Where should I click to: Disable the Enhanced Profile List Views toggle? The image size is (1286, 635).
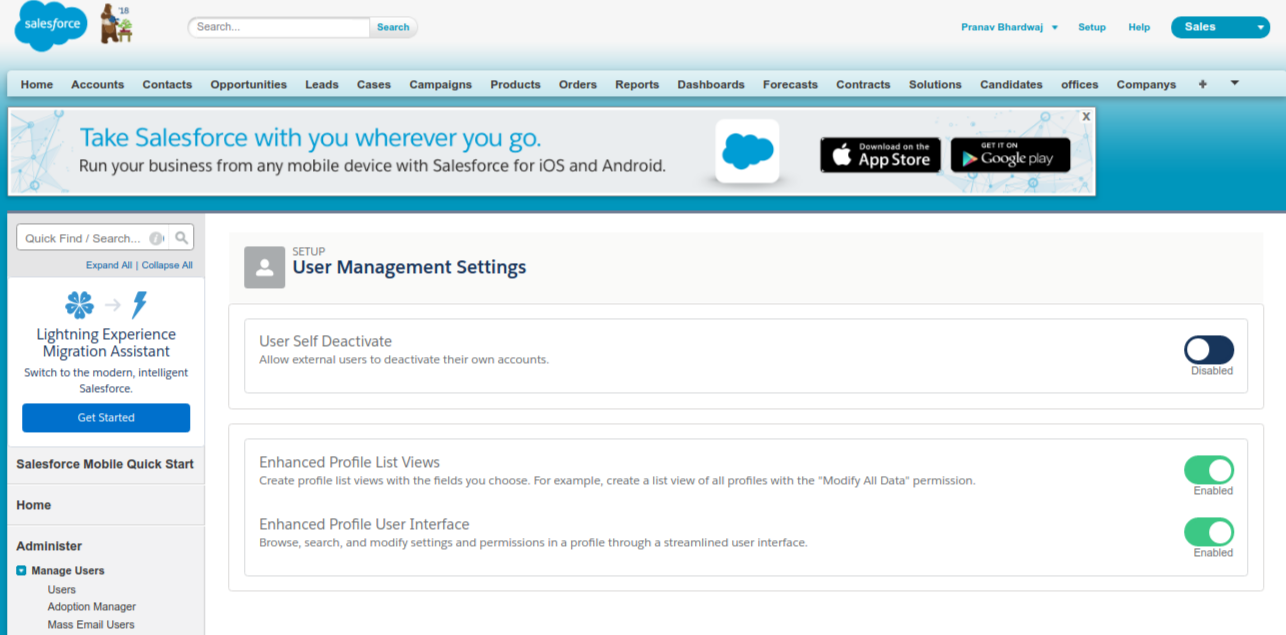coord(1209,470)
